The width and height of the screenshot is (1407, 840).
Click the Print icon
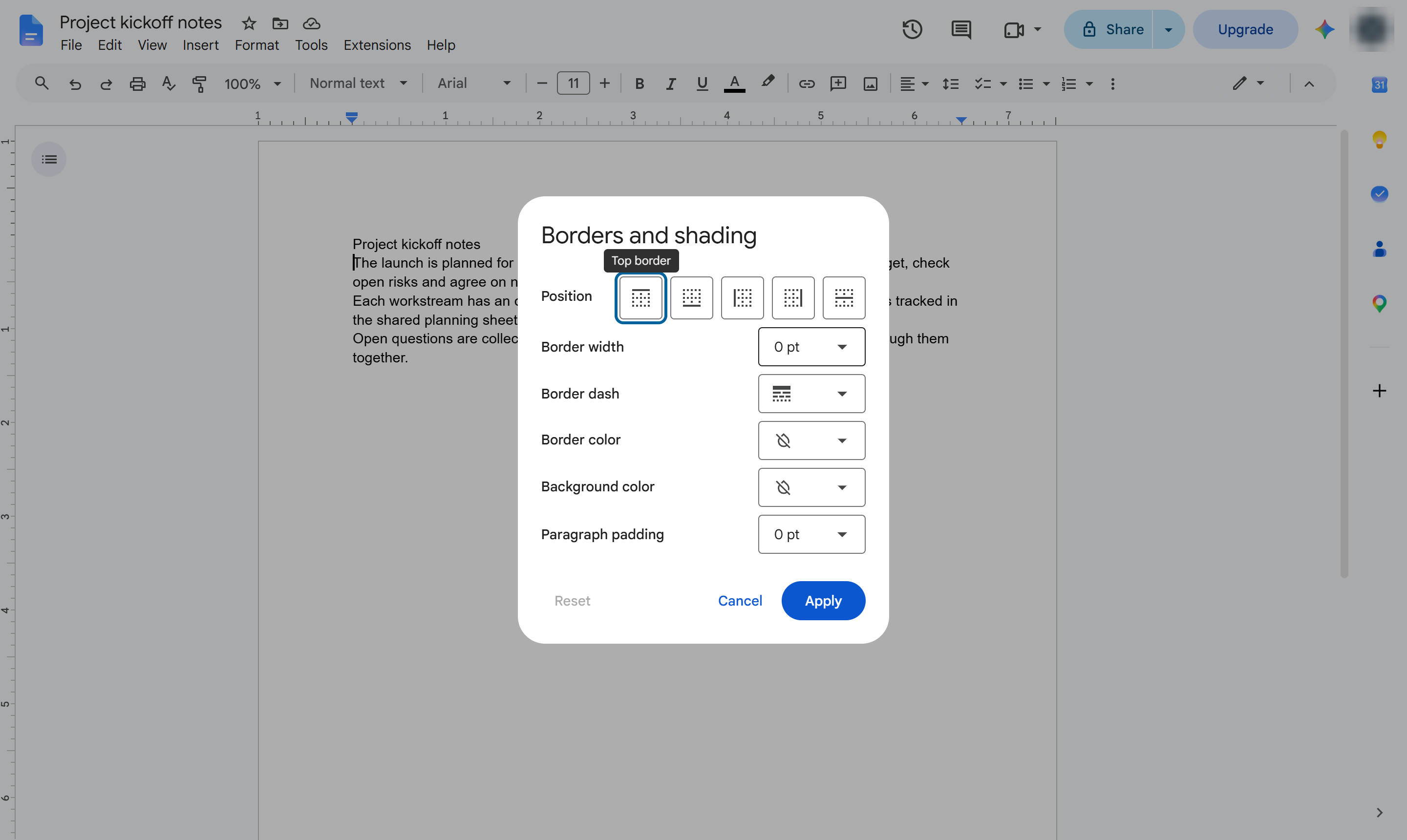click(x=137, y=84)
